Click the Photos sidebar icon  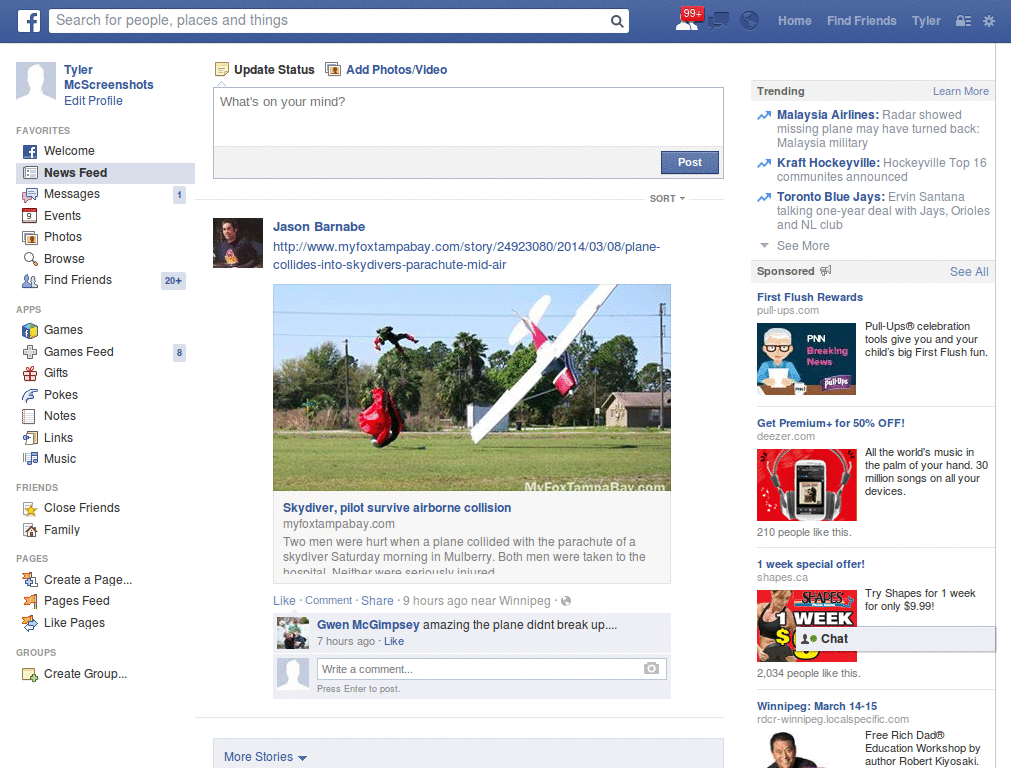30,238
